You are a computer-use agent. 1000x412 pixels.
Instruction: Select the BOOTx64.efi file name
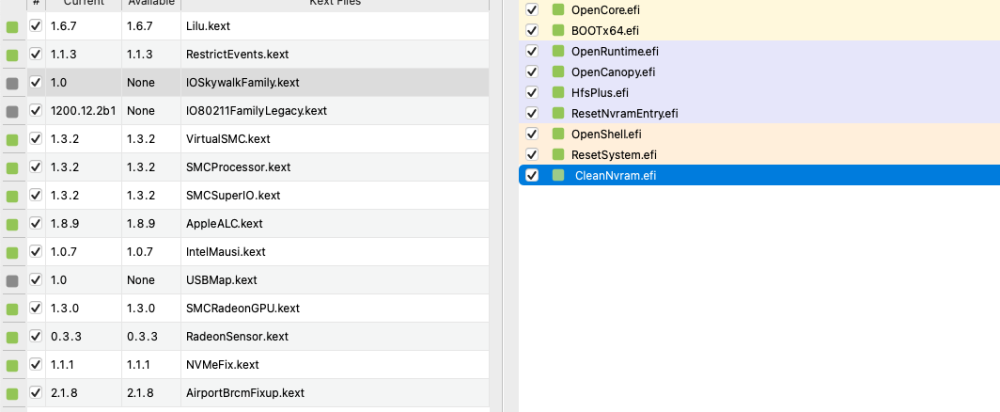tap(605, 31)
